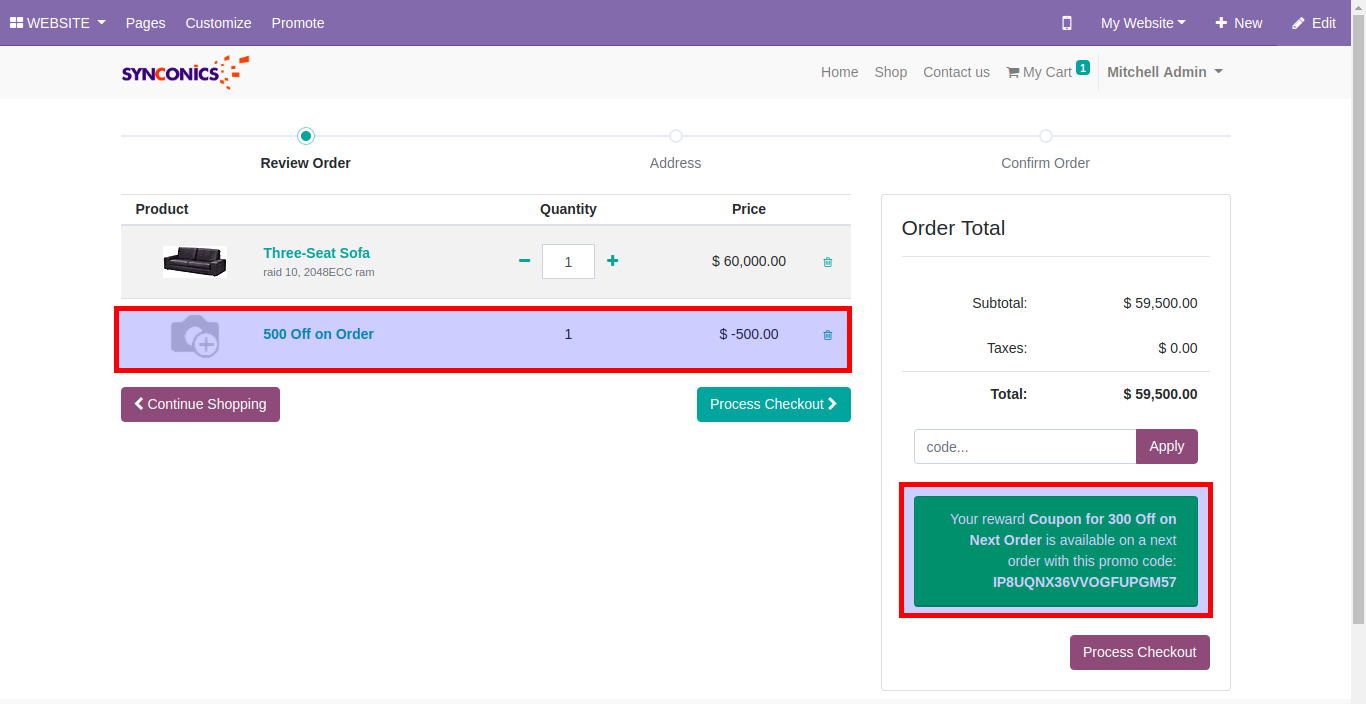
Task: Click the Edit pencil button
Action: (x=1313, y=23)
